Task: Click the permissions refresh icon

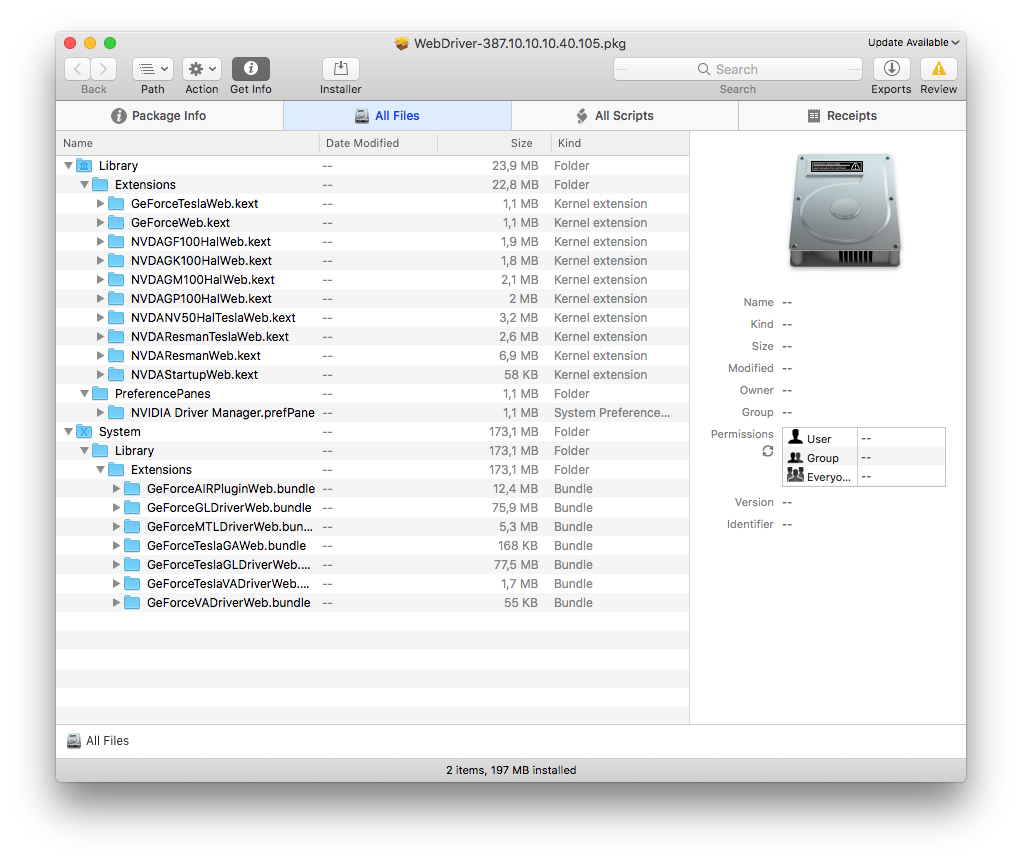Action: pyautogui.click(x=768, y=451)
